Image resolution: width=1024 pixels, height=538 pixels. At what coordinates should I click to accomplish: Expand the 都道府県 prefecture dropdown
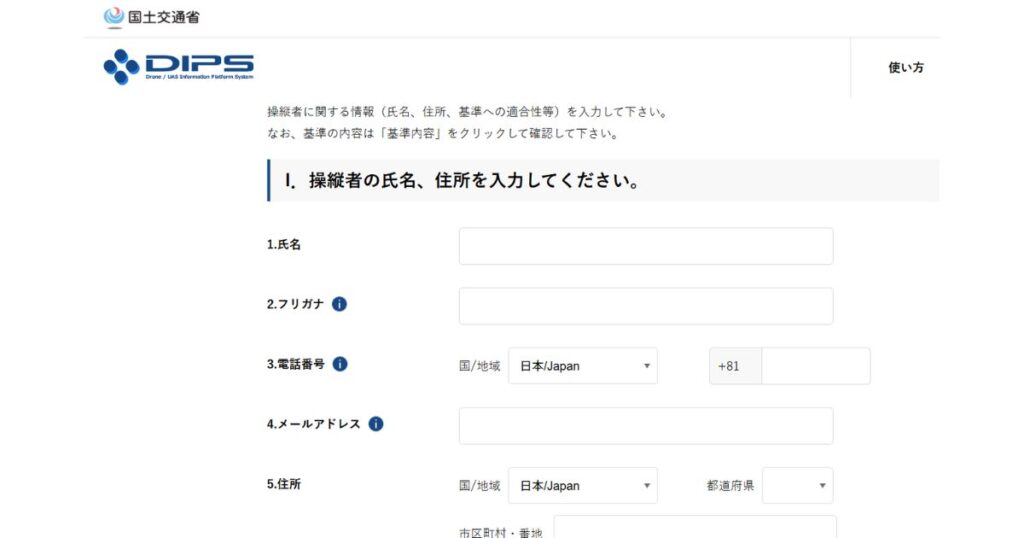[797, 486]
